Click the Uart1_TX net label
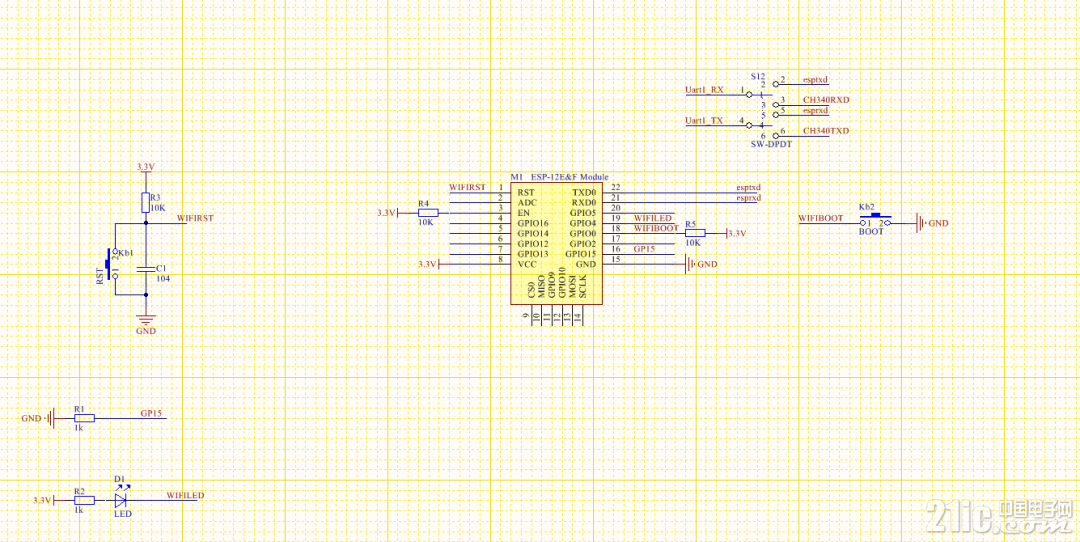 pyautogui.click(x=704, y=121)
